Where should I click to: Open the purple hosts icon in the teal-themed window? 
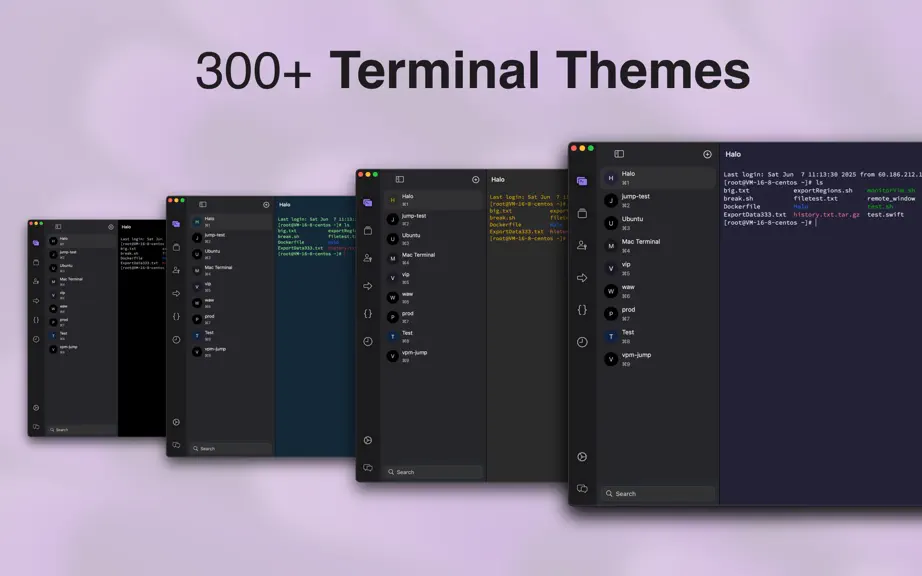tap(176, 224)
